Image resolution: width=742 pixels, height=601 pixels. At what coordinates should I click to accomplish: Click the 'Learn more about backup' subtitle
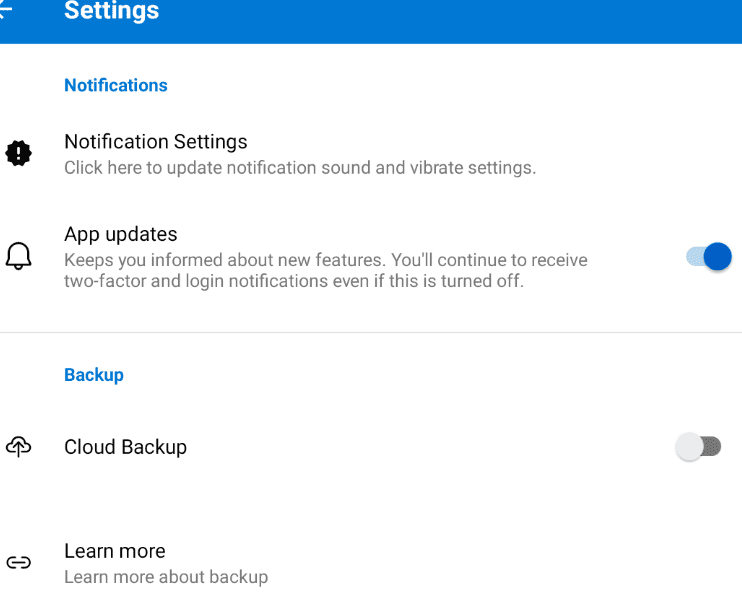166,577
